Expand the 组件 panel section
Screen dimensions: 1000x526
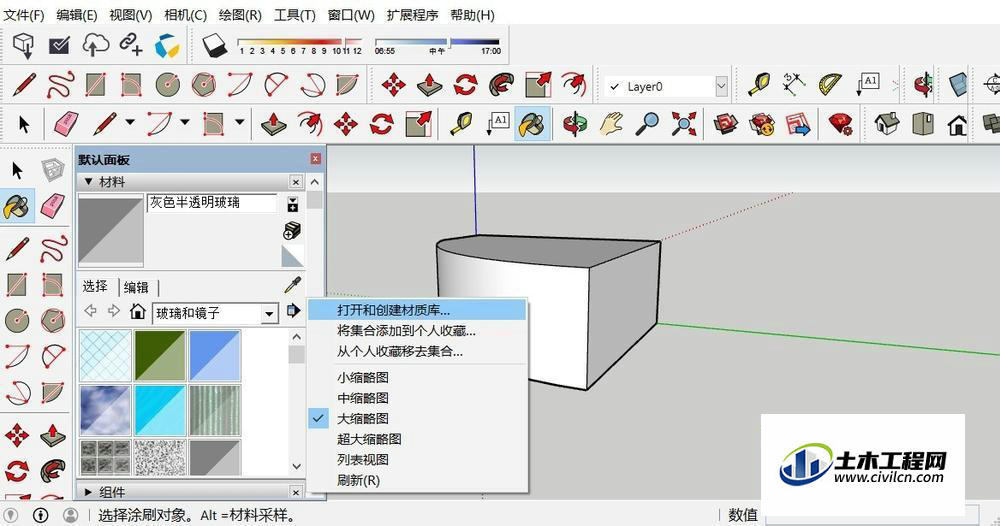tap(89, 492)
